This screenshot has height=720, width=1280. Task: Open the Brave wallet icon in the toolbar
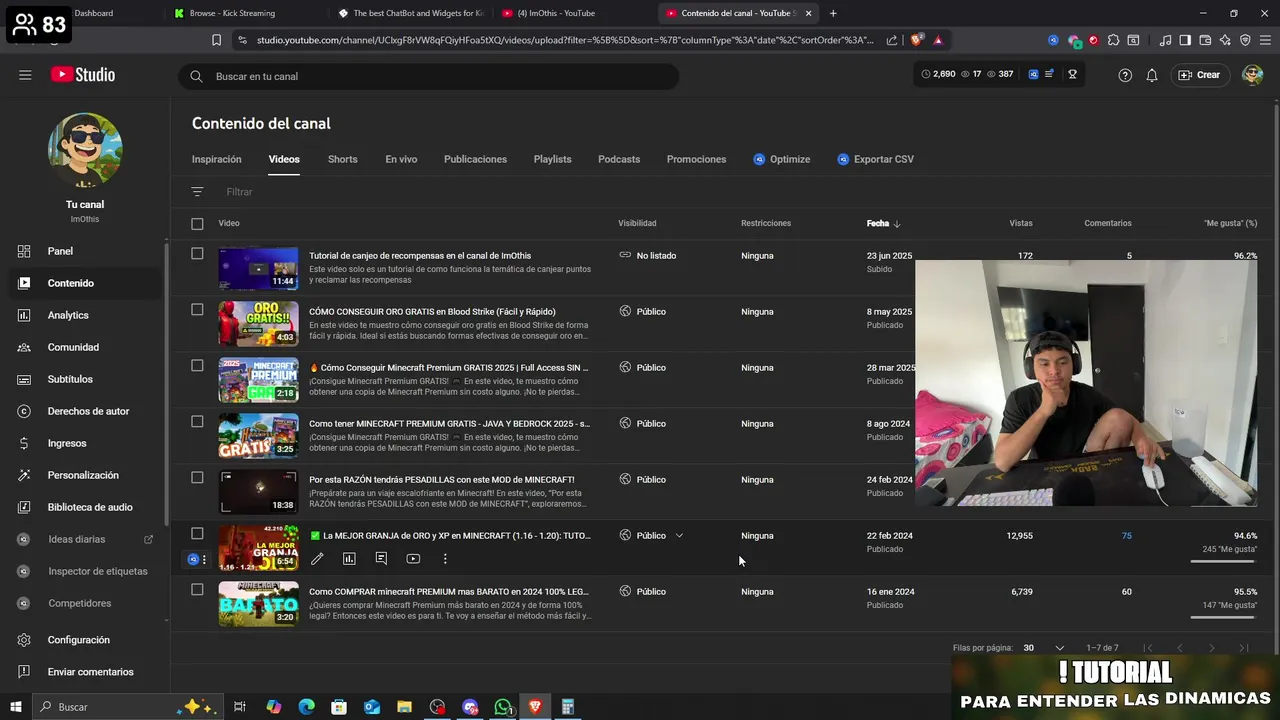tap(1205, 40)
